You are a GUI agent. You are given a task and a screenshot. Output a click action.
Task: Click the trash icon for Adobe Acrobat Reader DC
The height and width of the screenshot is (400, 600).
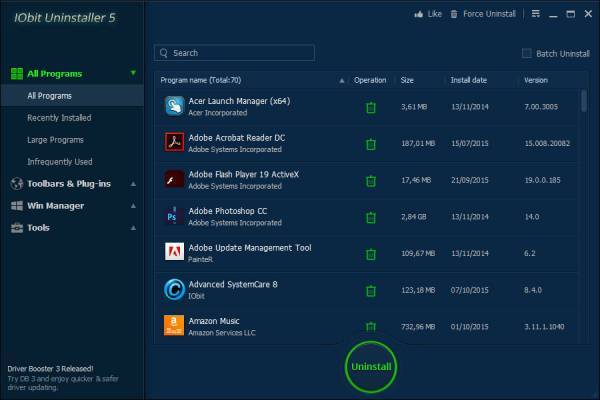pyautogui.click(x=371, y=144)
